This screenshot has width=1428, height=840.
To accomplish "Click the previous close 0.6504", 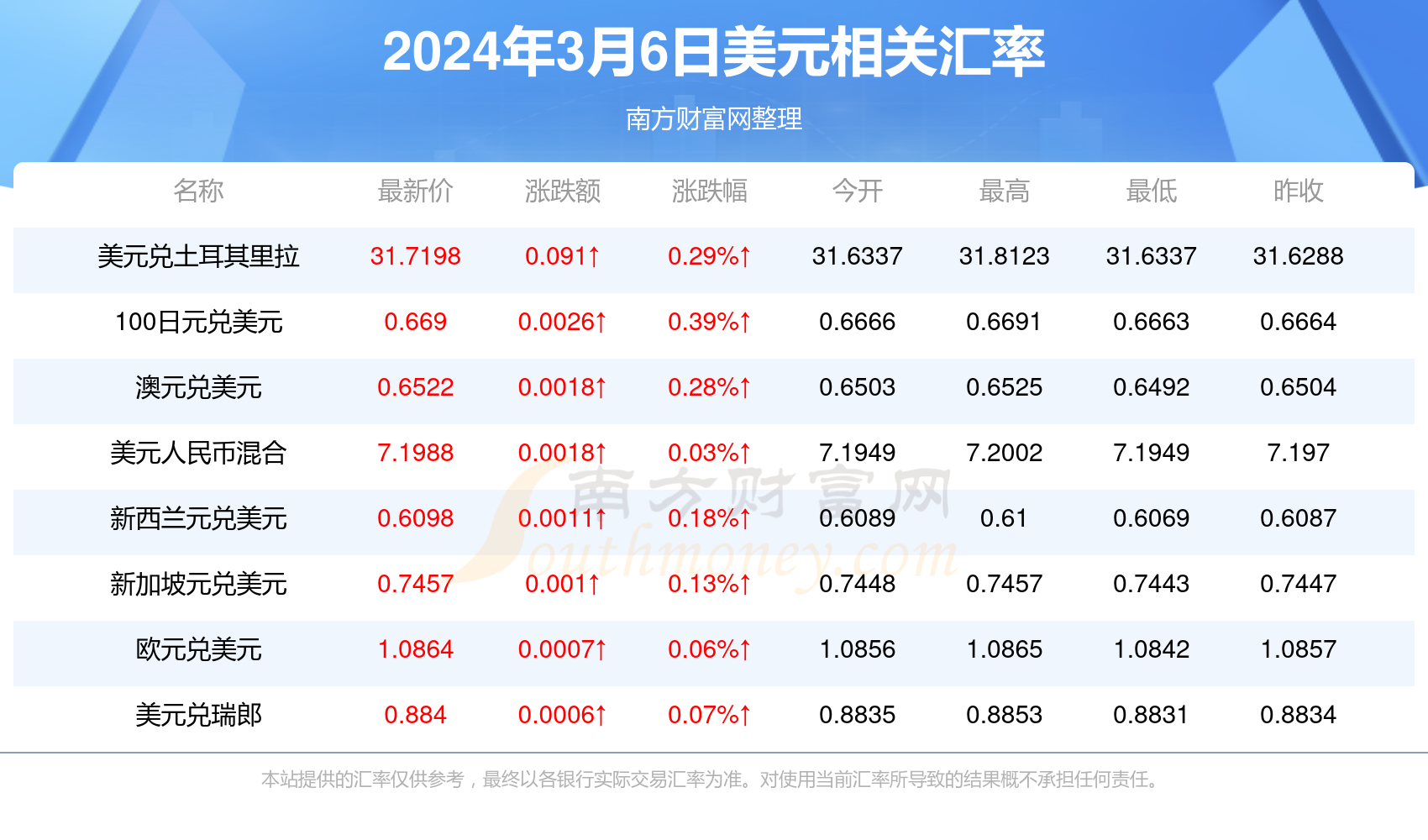I will click(x=1298, y=387).
